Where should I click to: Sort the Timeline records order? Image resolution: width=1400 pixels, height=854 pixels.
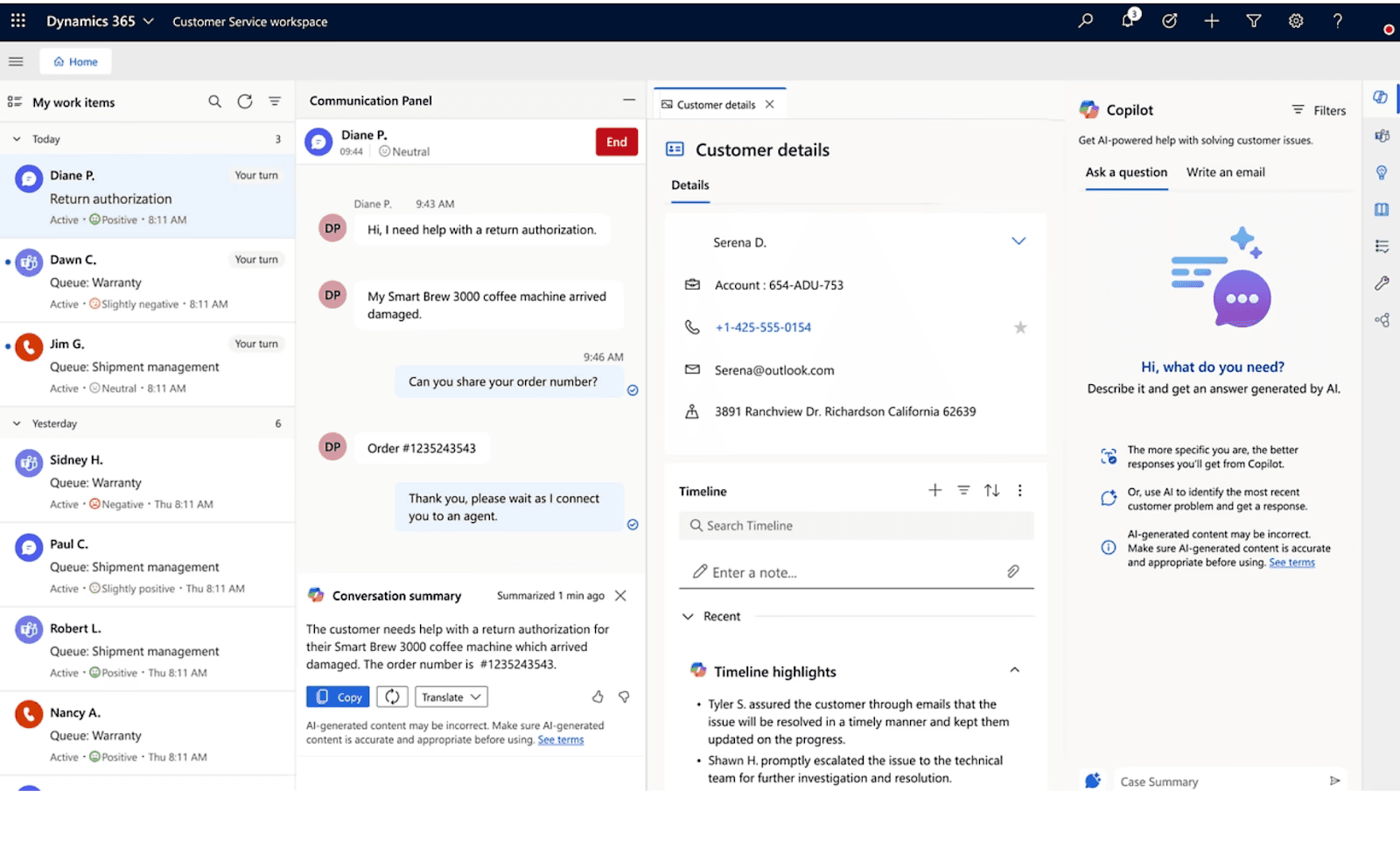point(991,490)
